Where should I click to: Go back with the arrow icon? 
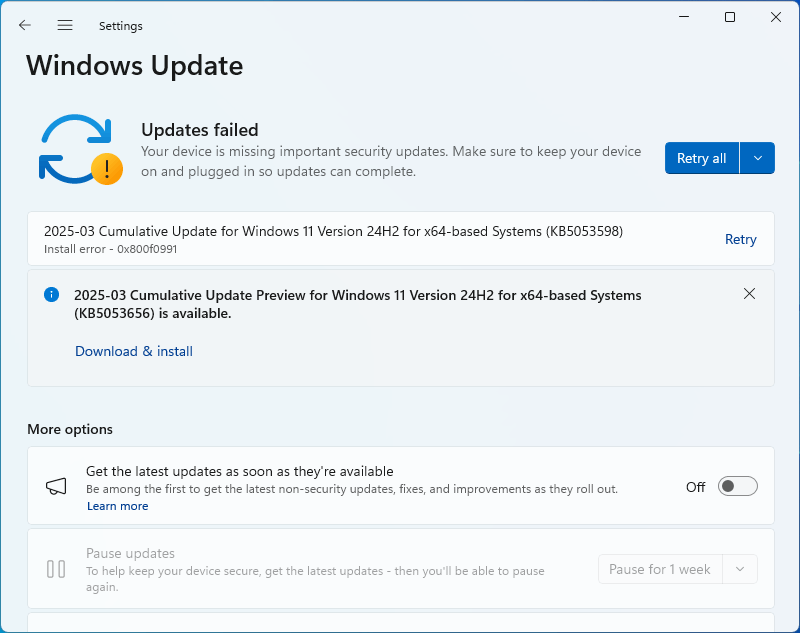[x=24, y=25]
